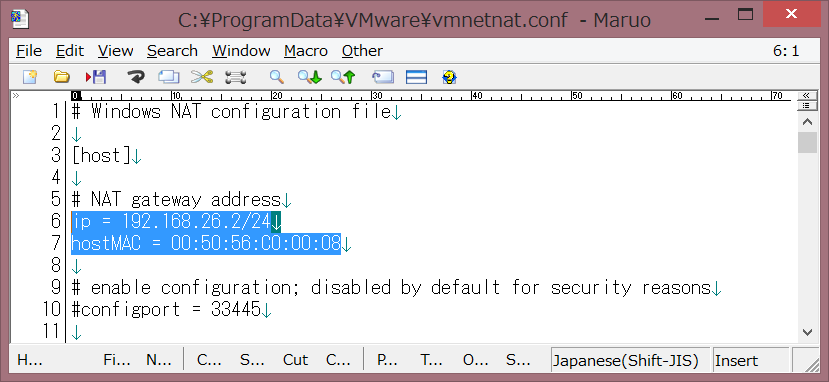Click line number 8 in the margin

coord(56,265)
